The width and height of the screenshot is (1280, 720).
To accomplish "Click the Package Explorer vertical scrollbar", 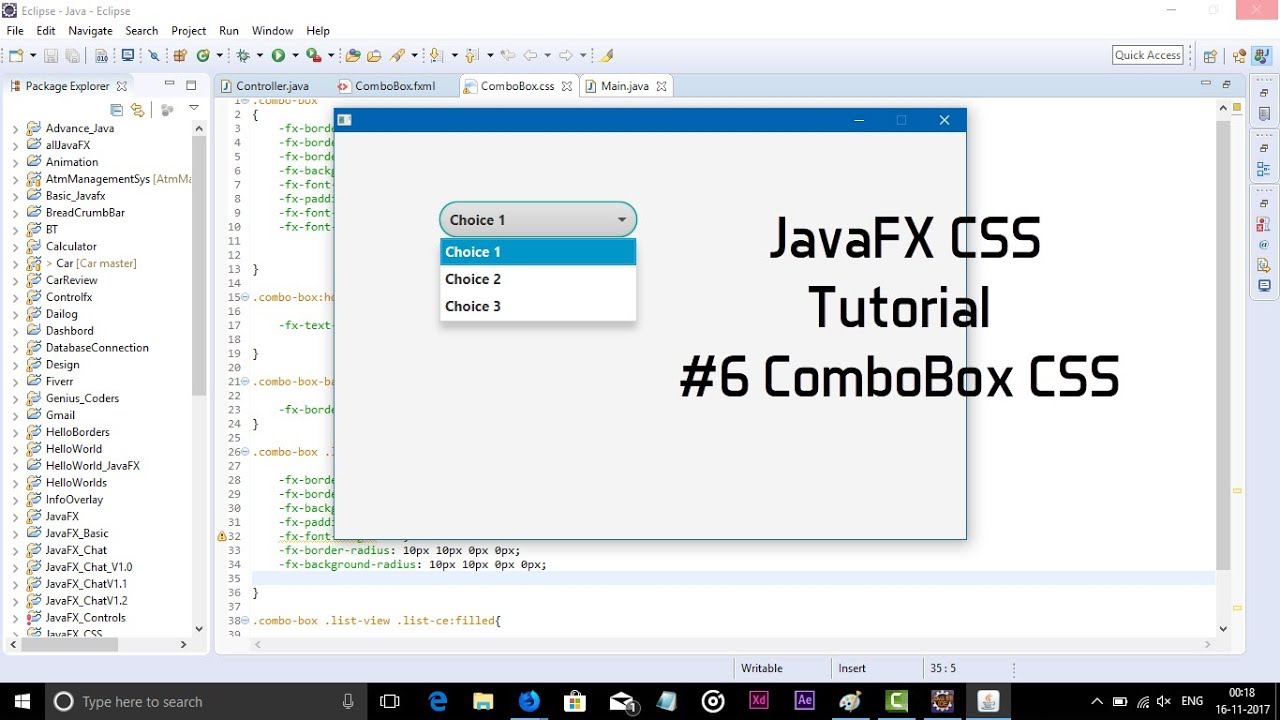I will tap(199, 378).
